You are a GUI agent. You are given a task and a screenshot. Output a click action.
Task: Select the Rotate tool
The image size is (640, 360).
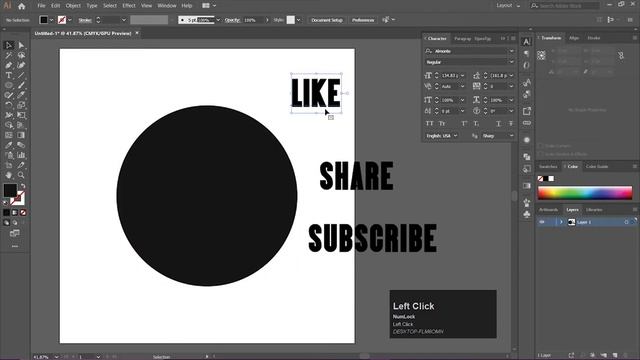pyautogui.click(x=9, y=105)
